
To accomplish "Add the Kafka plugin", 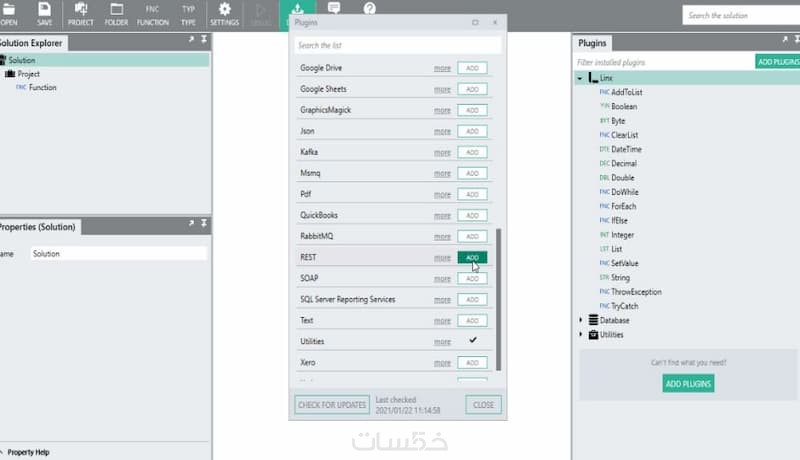I will [472, 152].
